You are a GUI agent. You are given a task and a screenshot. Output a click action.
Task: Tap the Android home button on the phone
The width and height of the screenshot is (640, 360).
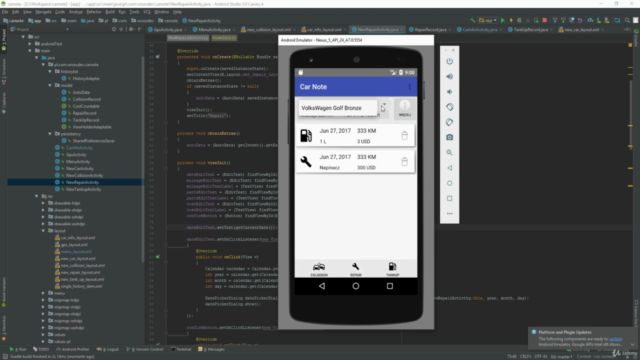(x=356, y=286)
